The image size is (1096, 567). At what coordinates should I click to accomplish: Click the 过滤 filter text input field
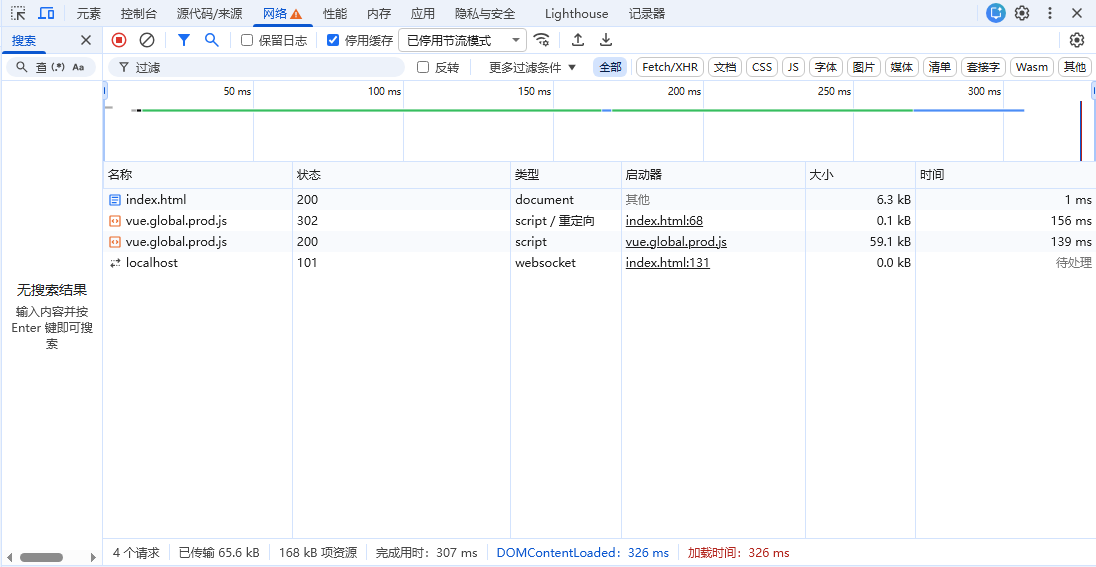coord(260,67)
